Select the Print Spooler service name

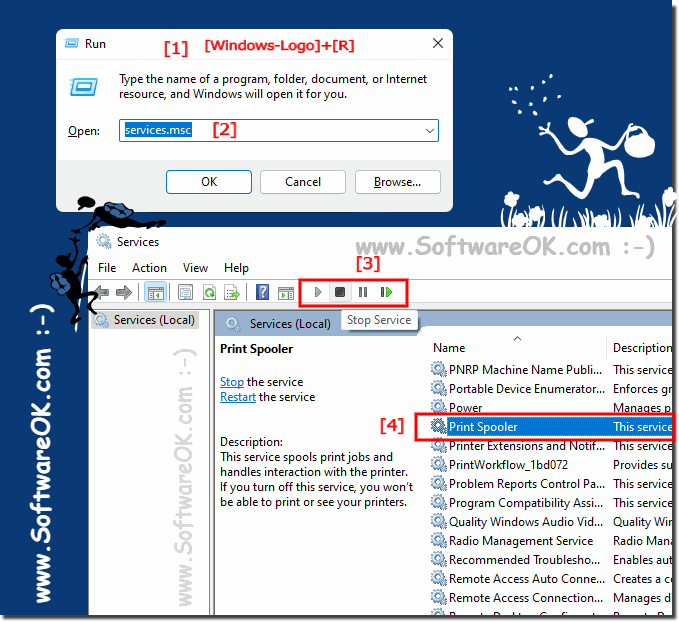pos(483,427)
